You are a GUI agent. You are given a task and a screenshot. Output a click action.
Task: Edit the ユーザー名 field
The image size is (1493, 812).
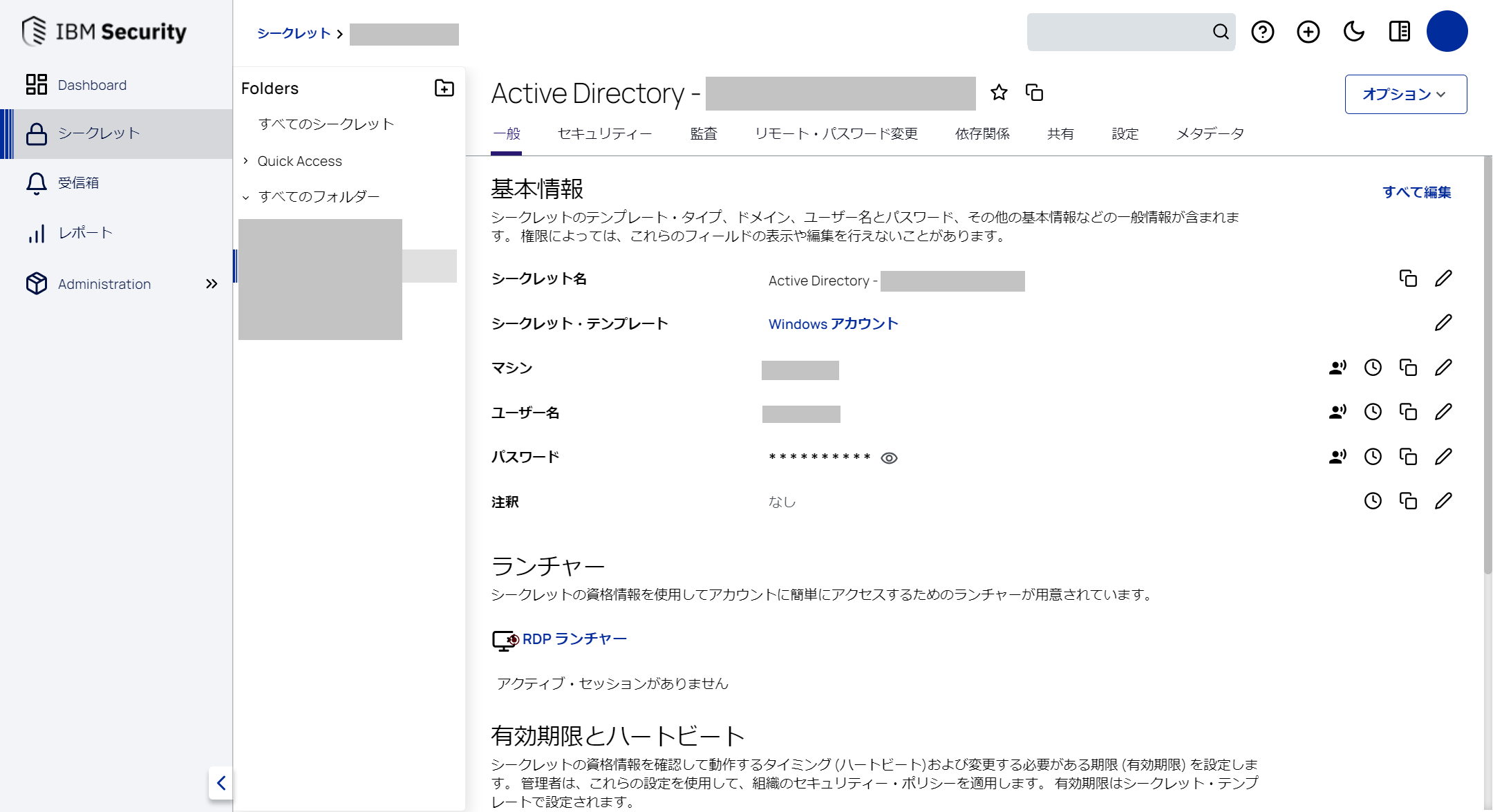click(1443, 412)
